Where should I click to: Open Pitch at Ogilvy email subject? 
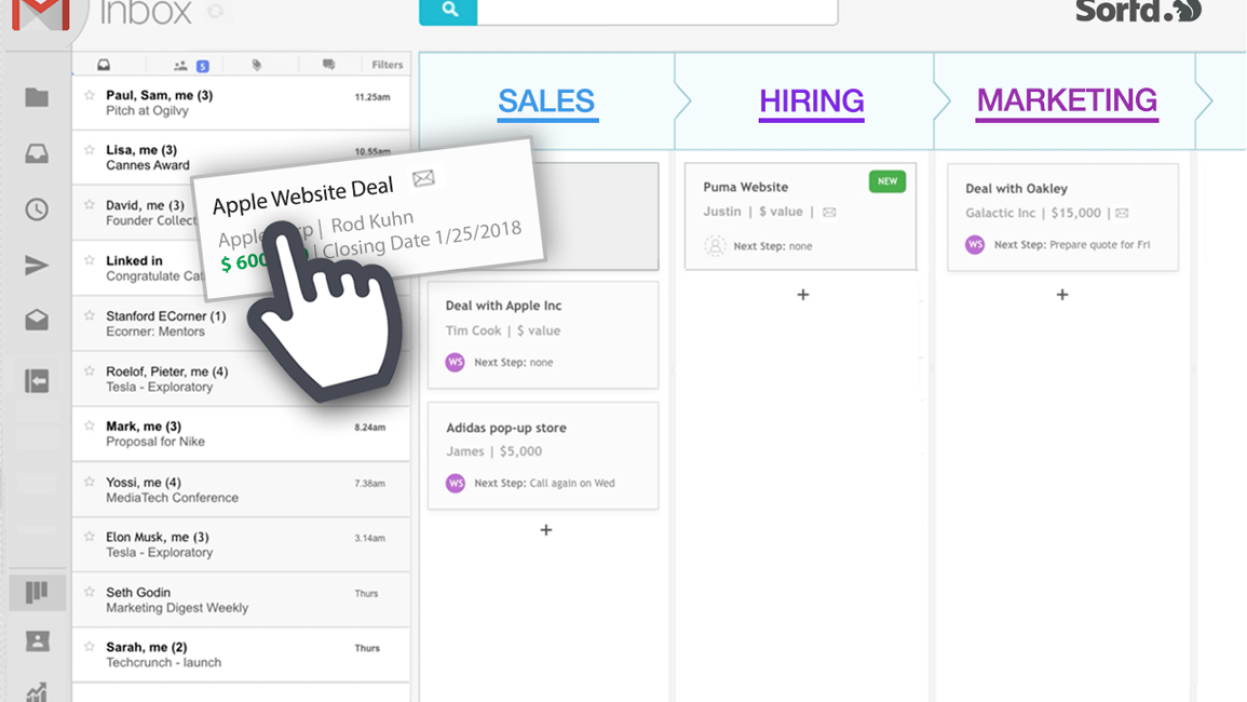click(x=147, y=110)
